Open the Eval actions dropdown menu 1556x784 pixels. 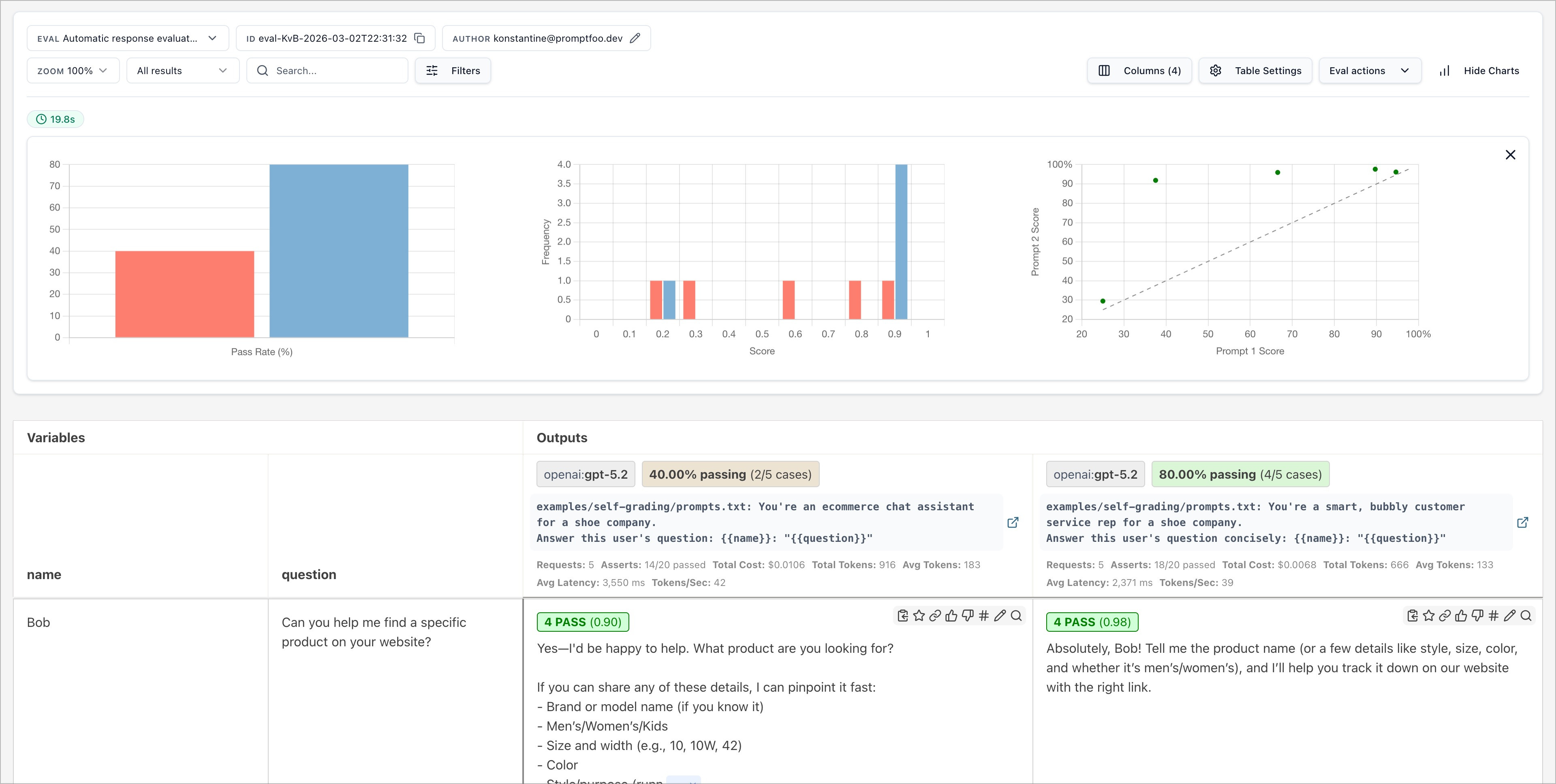[1369, 70]
